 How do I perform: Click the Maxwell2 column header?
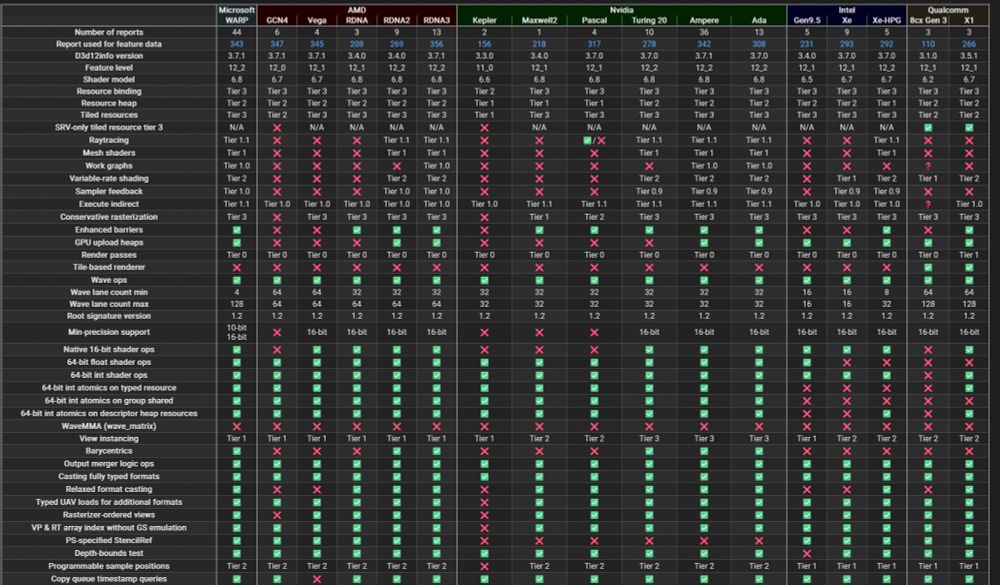539,20
